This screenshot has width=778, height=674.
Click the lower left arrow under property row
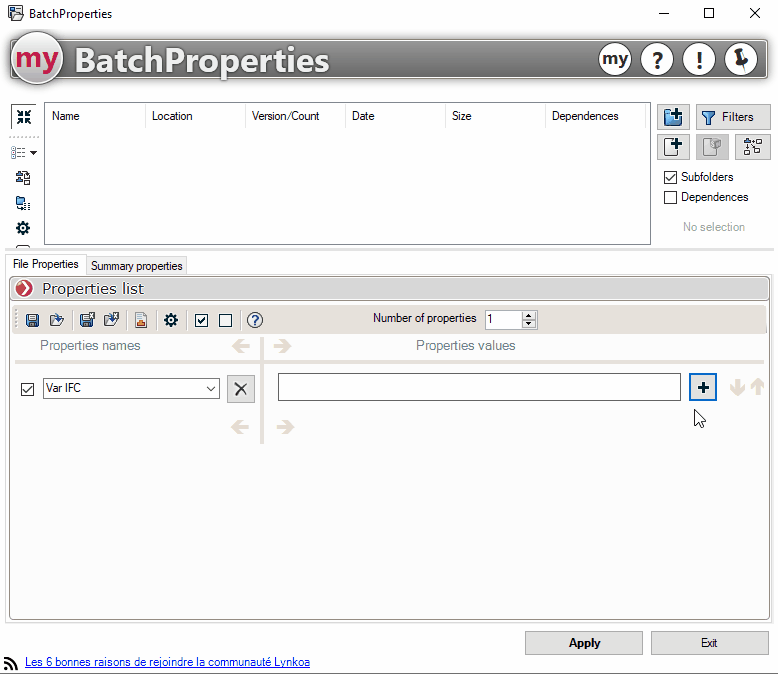coord(240,427)
